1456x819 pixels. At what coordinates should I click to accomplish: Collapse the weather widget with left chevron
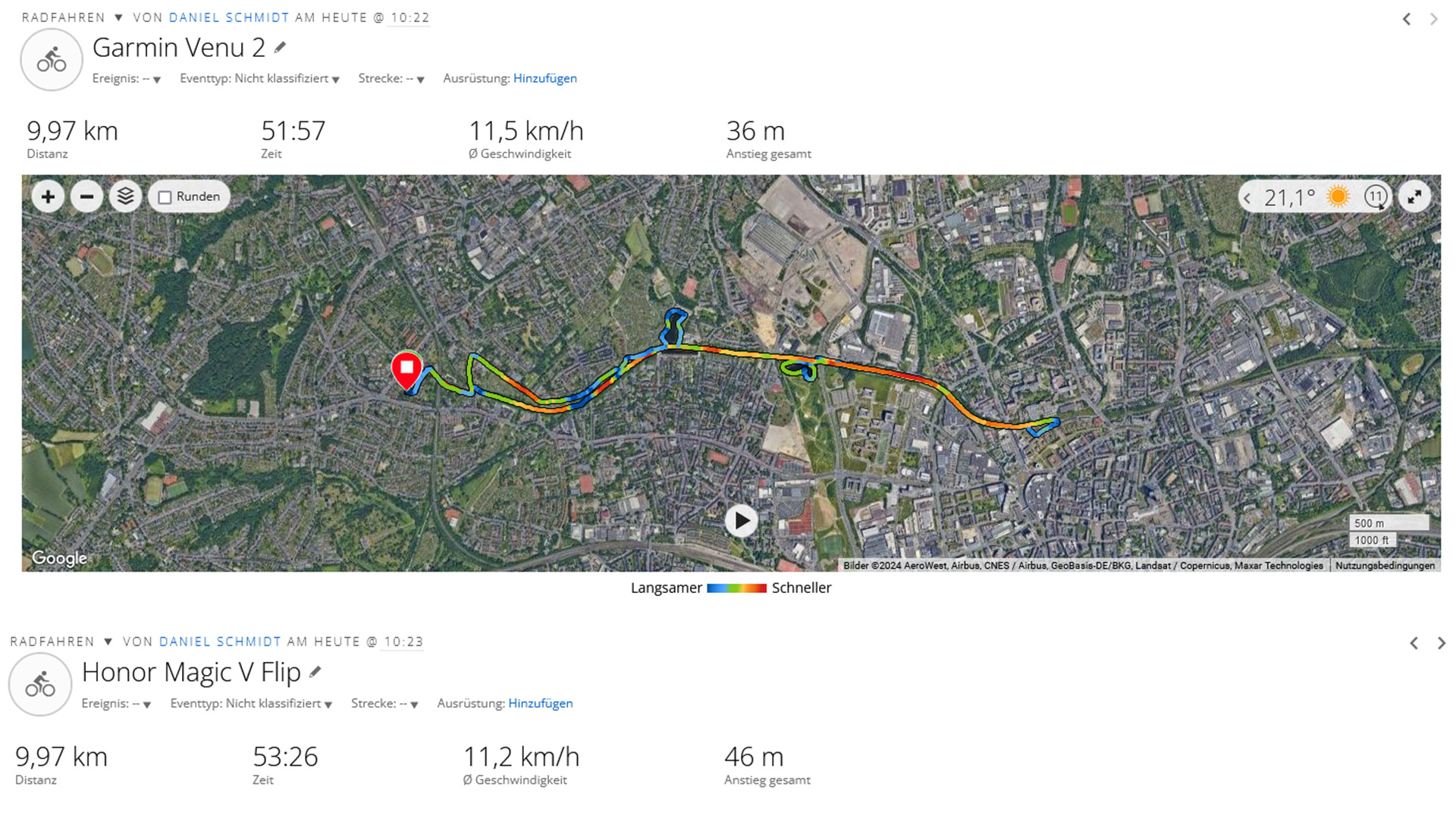(x=1247, y=198)
